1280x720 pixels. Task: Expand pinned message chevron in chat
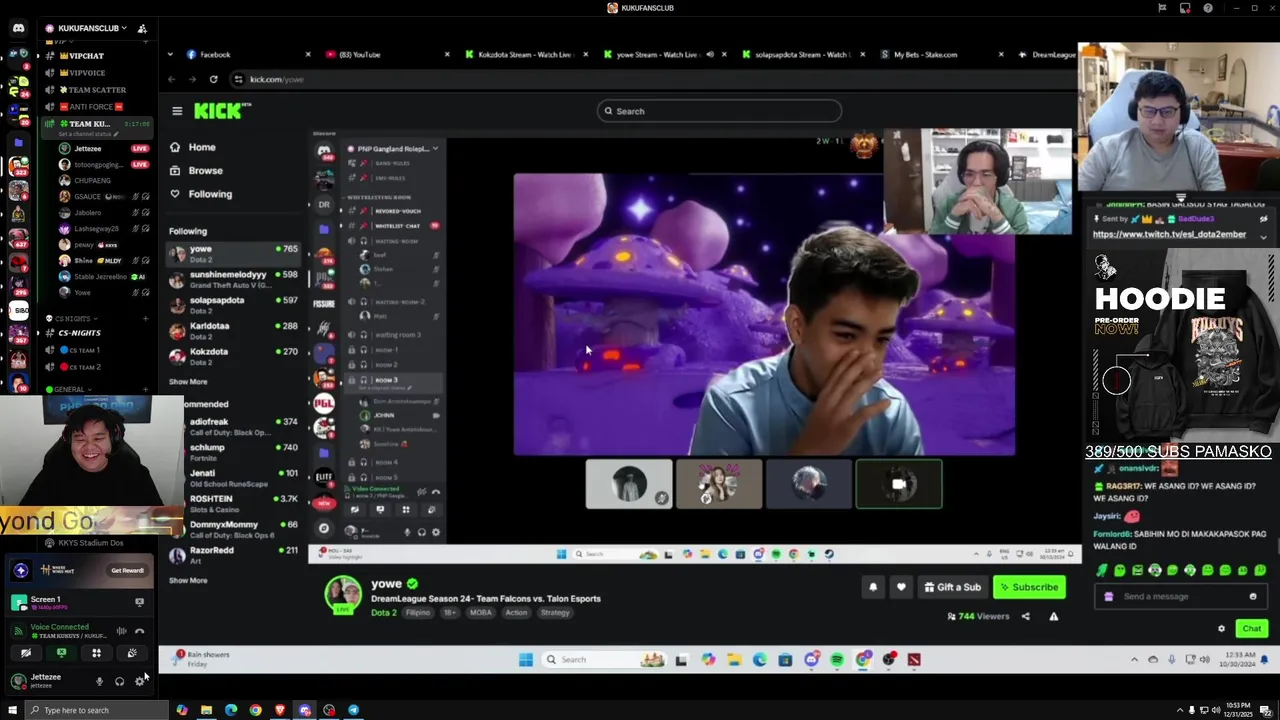(1263, 236)
